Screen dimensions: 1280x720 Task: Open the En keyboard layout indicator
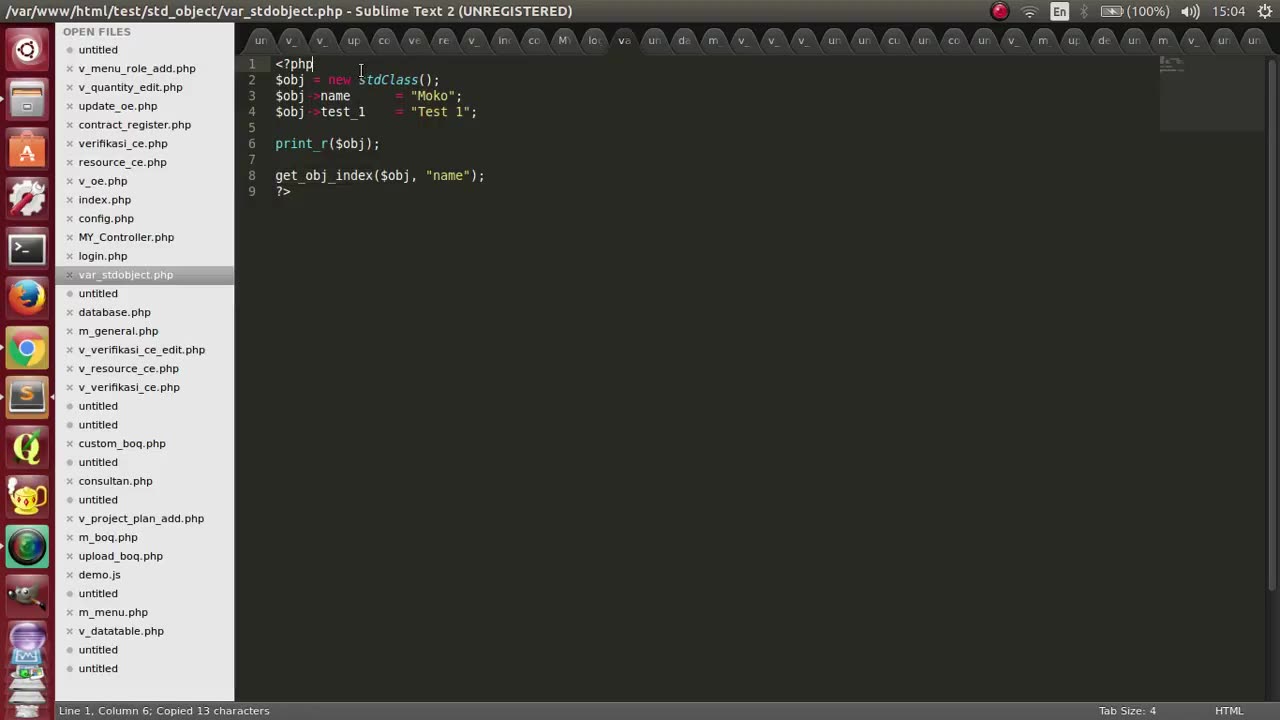click(x=1059, y=11)
